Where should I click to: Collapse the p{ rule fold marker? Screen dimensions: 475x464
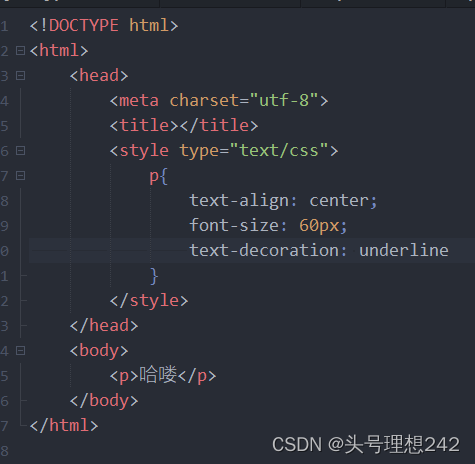20,176
